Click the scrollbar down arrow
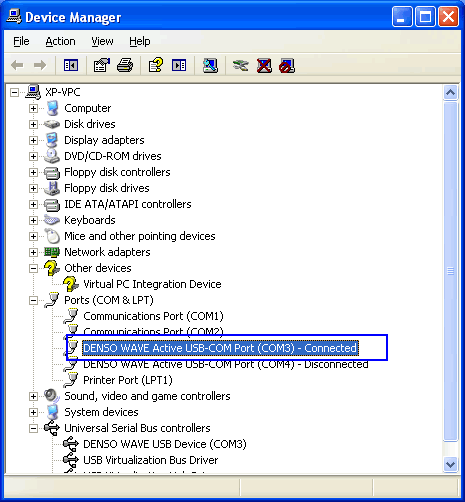Viewport: 465px width, 502px height. coord(450,464)
